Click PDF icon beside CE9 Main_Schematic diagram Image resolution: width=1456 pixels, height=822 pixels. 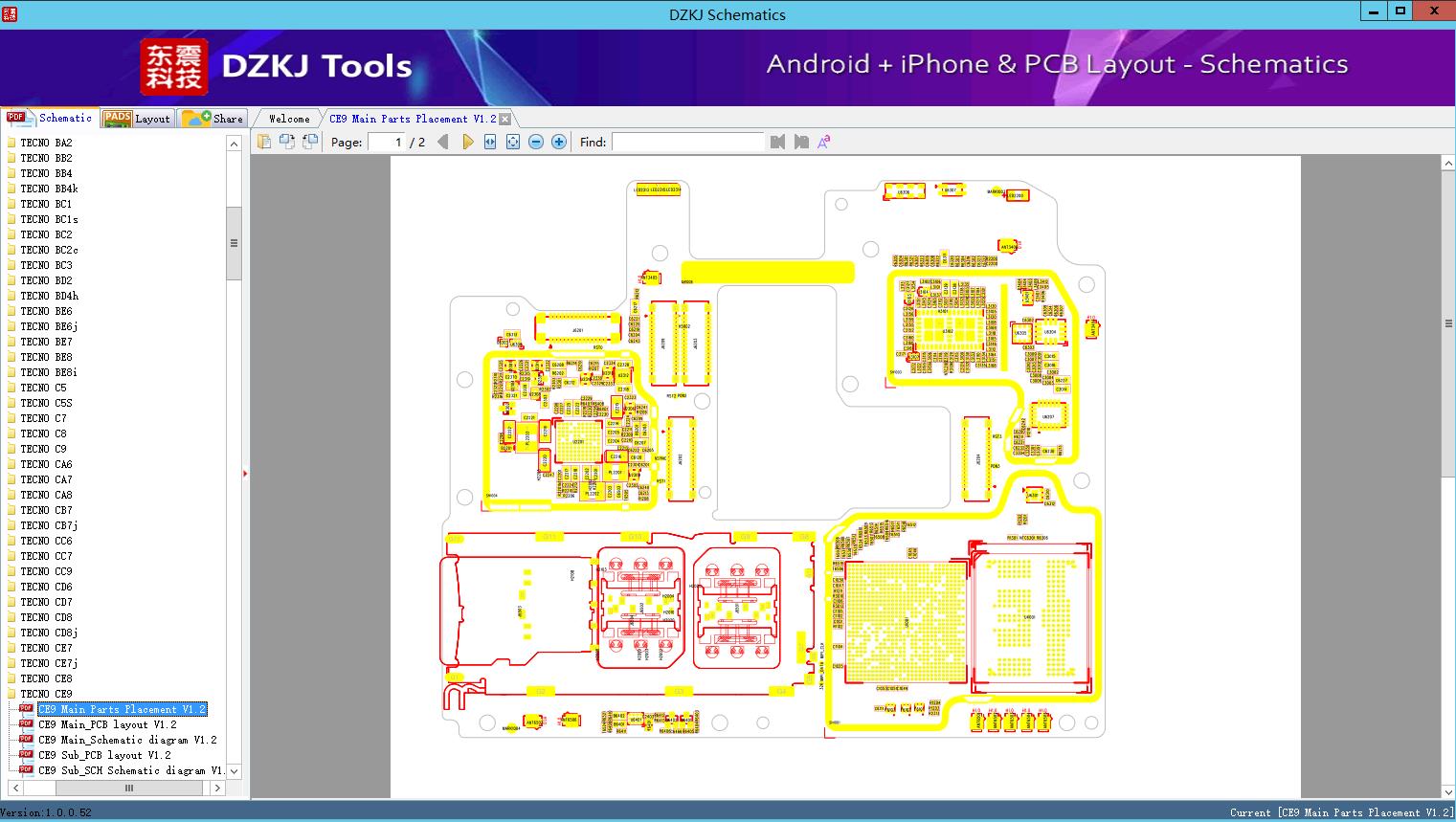26,740
